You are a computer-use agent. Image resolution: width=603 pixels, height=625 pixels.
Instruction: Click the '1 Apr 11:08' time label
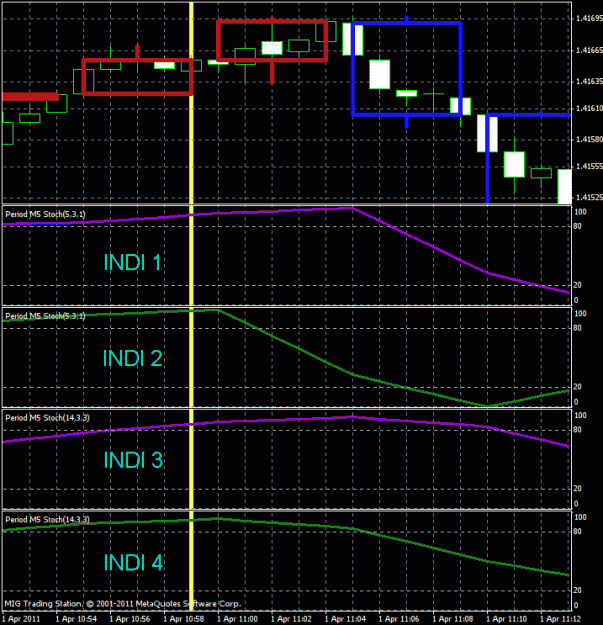tap(453, 619)
